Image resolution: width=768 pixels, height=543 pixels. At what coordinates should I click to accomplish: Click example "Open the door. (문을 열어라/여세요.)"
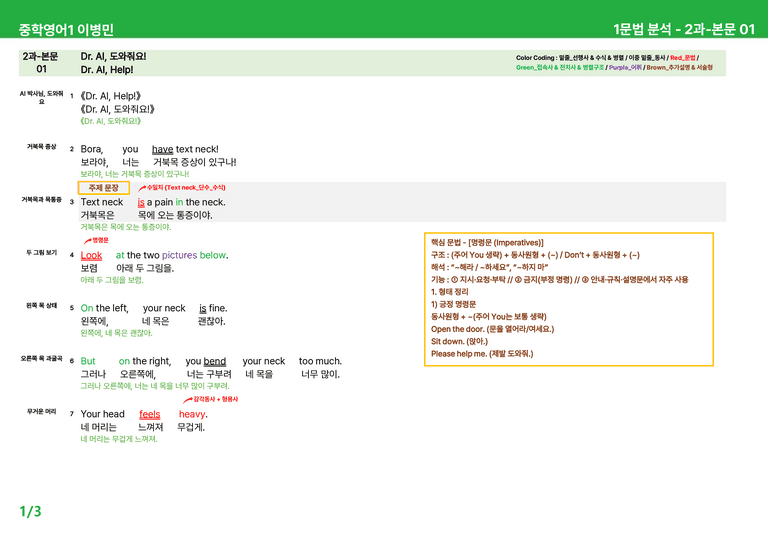493,329
